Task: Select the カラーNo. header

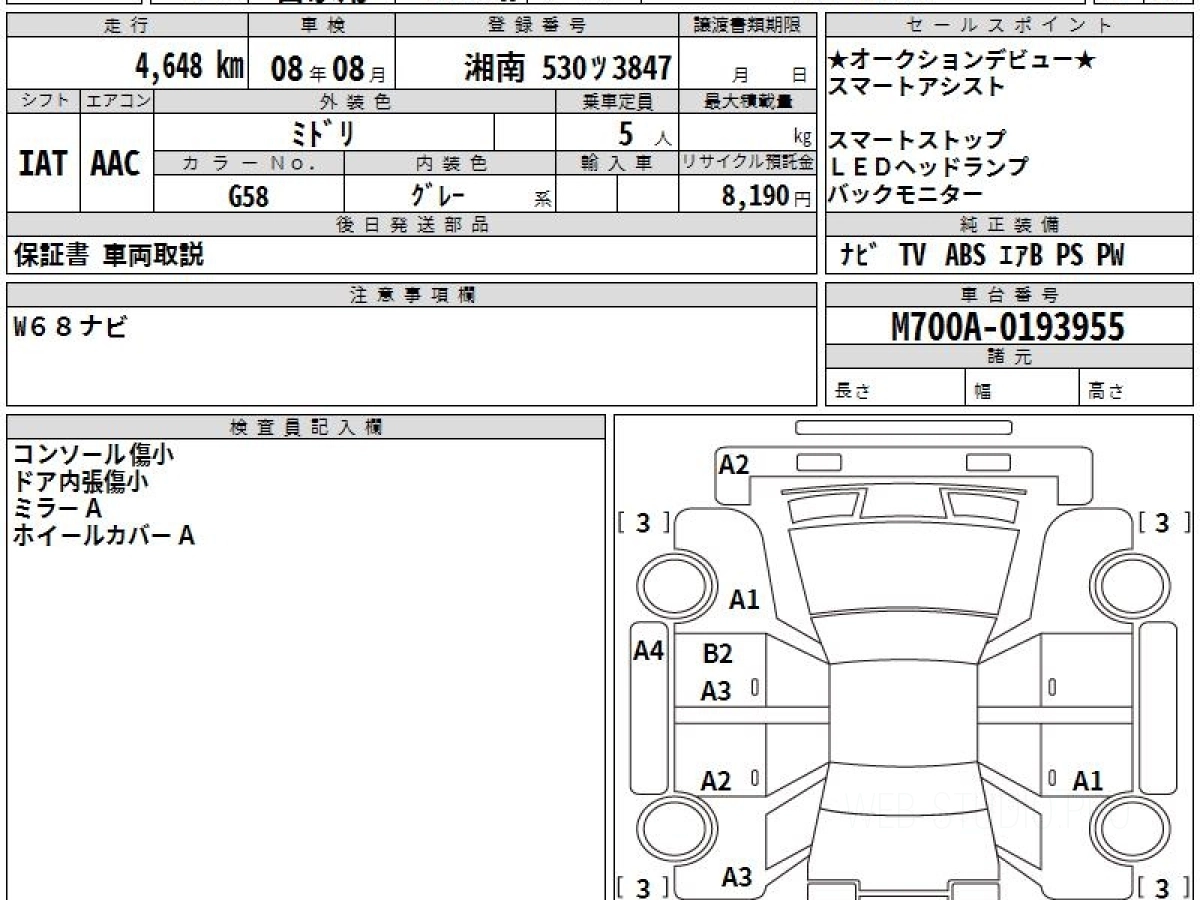Action: point(249,163)
